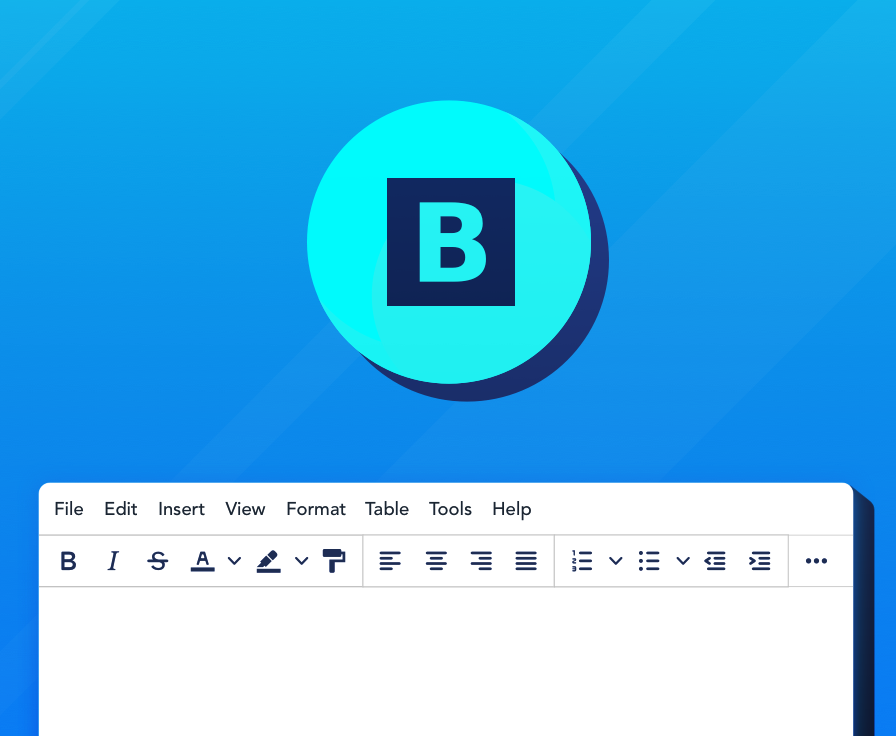Open the View menu
This screenshot has width=896, height=736.
245,509
